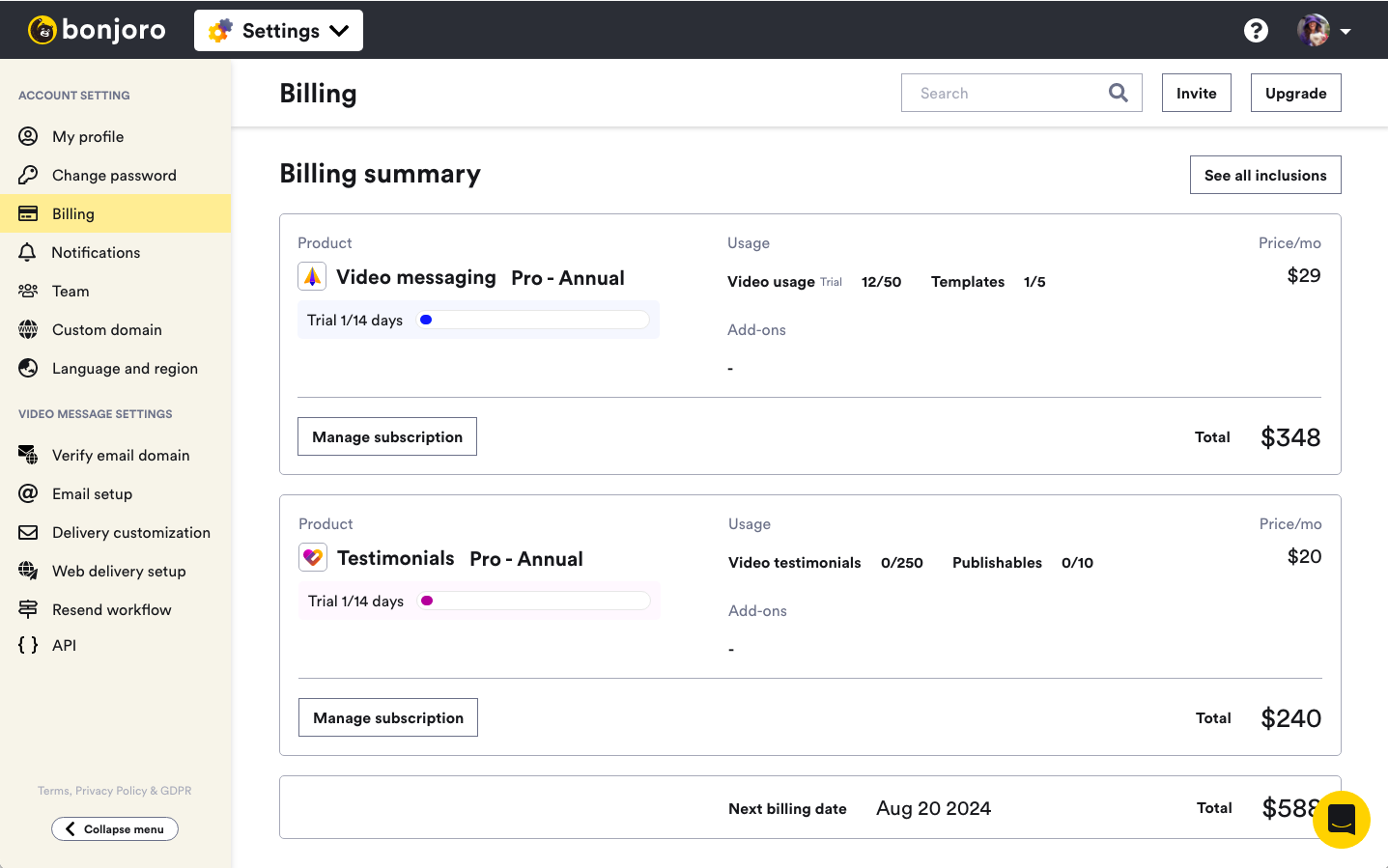The image size is (1388, 868).
Task: Click the API curly braces icon
Action: pos(28,645)
